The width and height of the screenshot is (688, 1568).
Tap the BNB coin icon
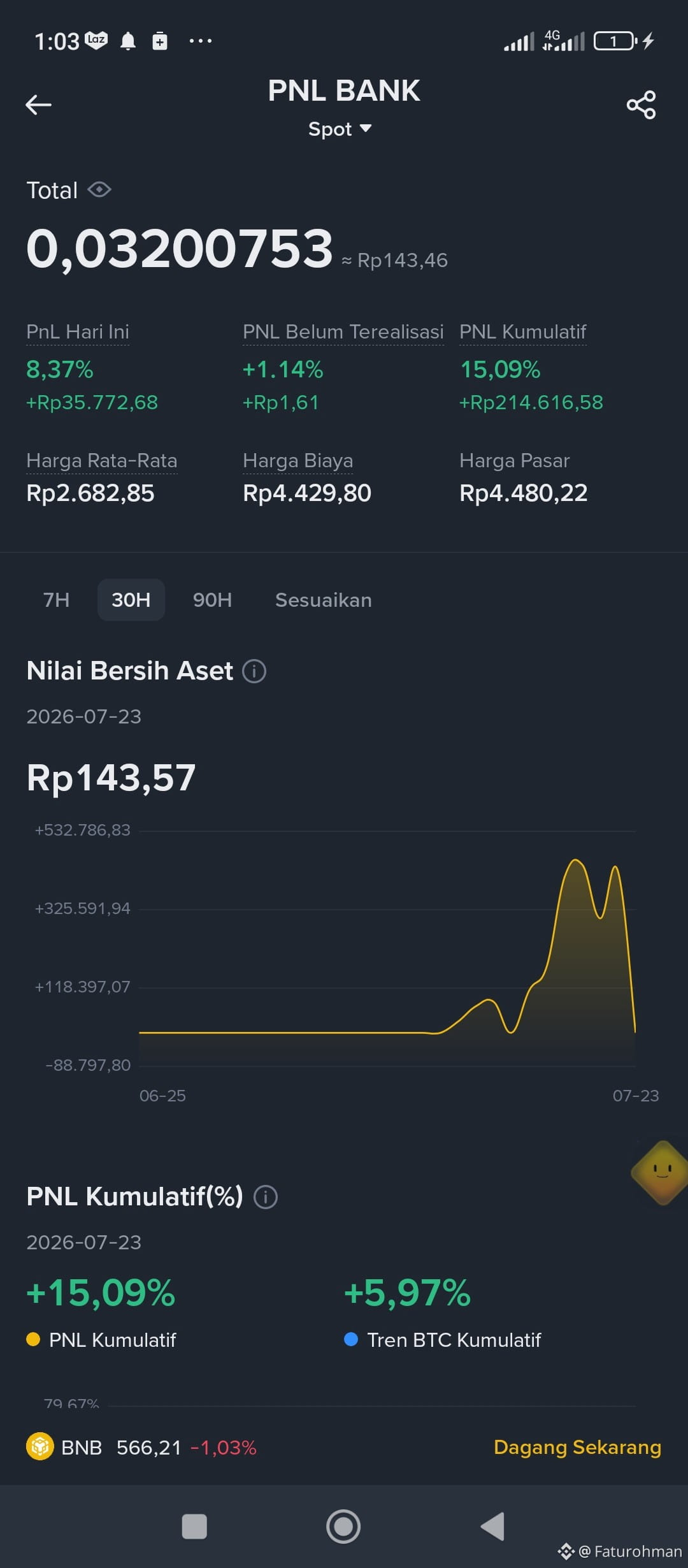40,1446
